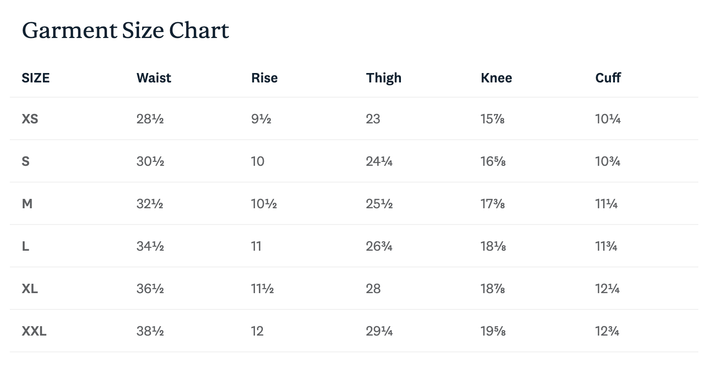This screenshot has height=379, width=720.
Task: Select the SIZE column header
Action: click(x=35, y=78)
